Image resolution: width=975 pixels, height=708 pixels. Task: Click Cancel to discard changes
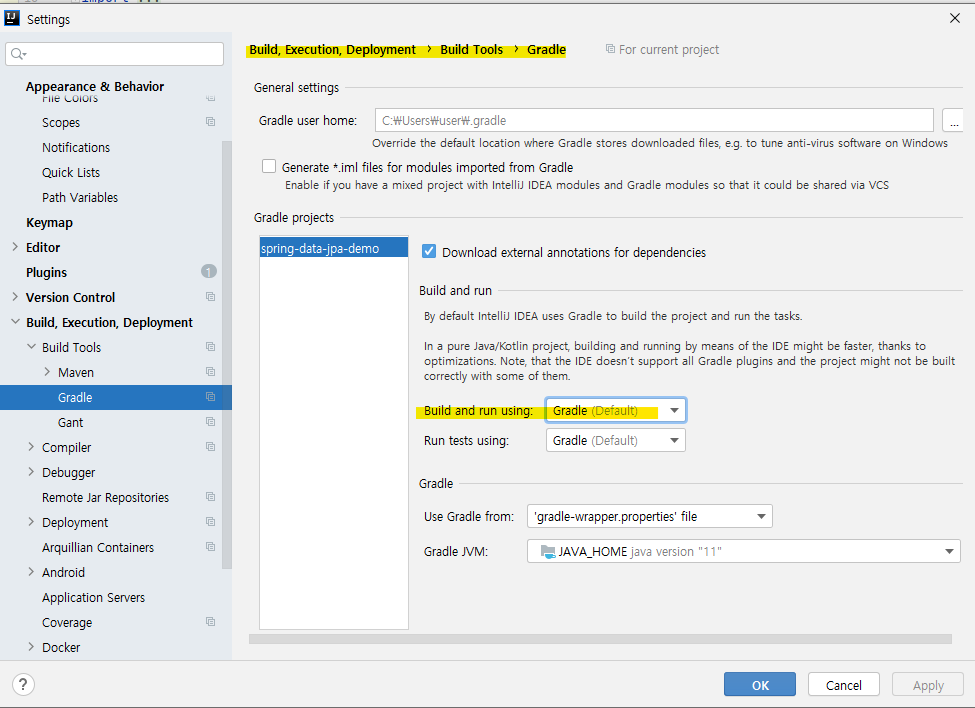coord(844,684)
